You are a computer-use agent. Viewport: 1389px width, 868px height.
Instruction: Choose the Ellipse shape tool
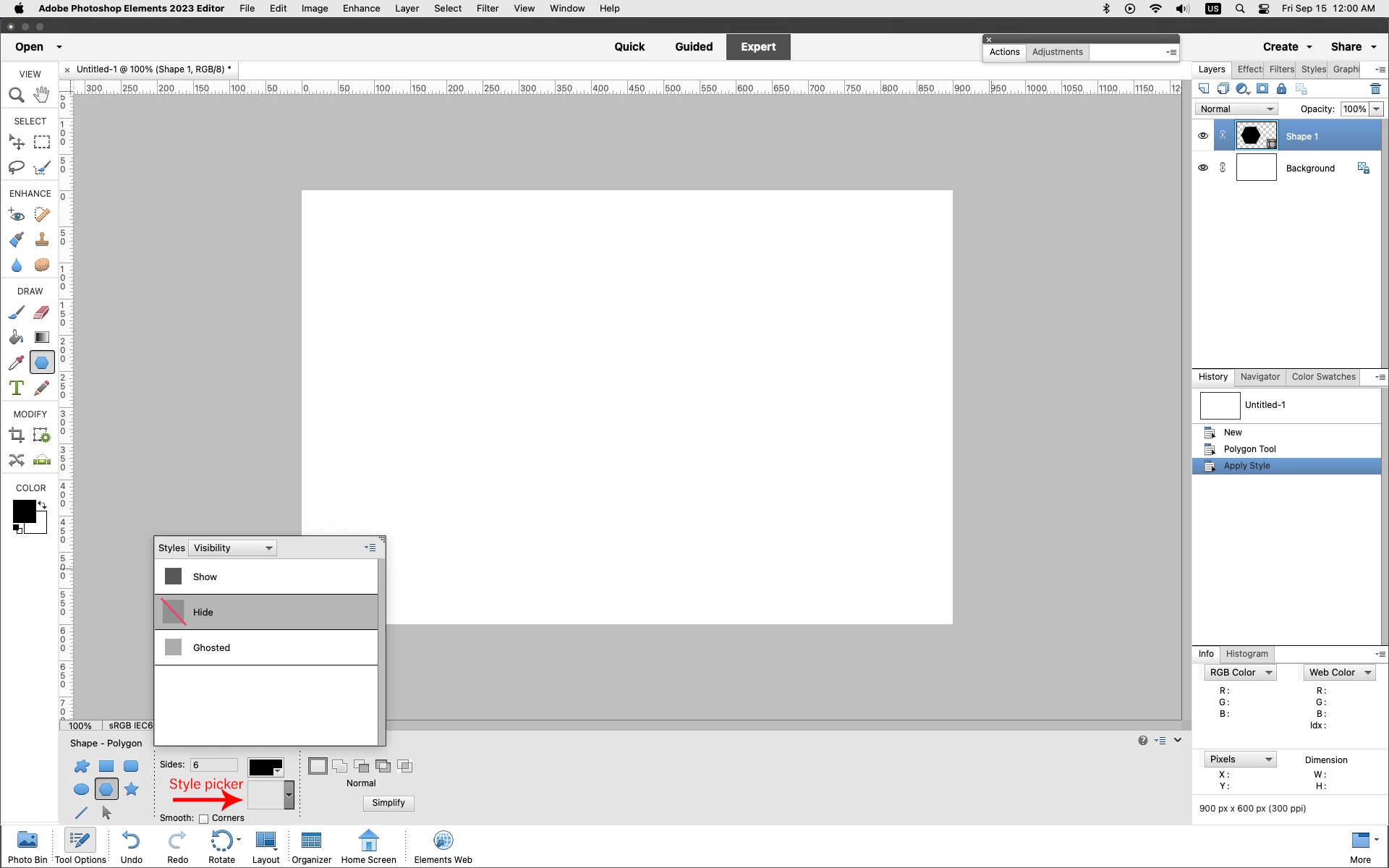[x=81, y=789]
